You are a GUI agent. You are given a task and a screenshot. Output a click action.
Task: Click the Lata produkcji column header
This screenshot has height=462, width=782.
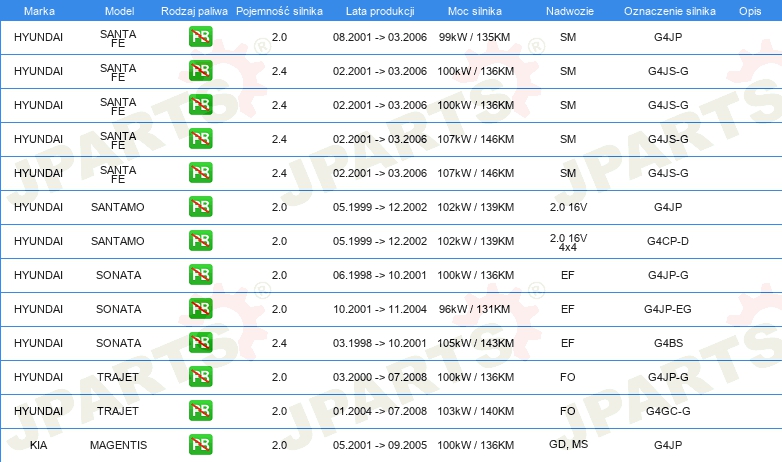click(380, 11)
